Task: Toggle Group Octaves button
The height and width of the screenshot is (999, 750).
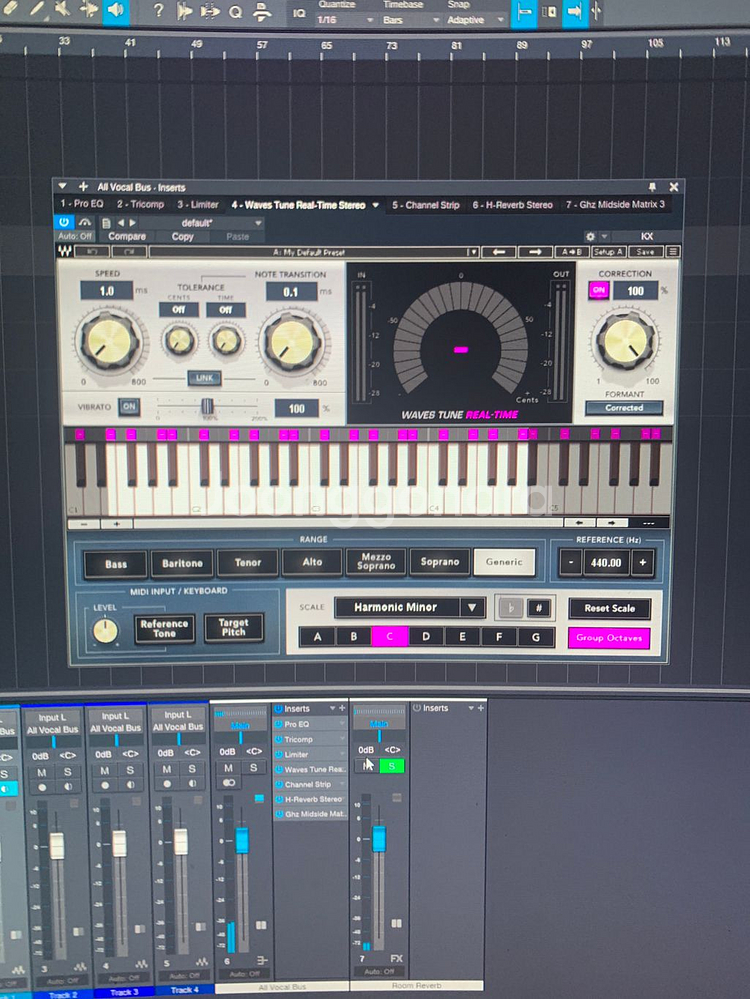Action: tap(609, 638)
